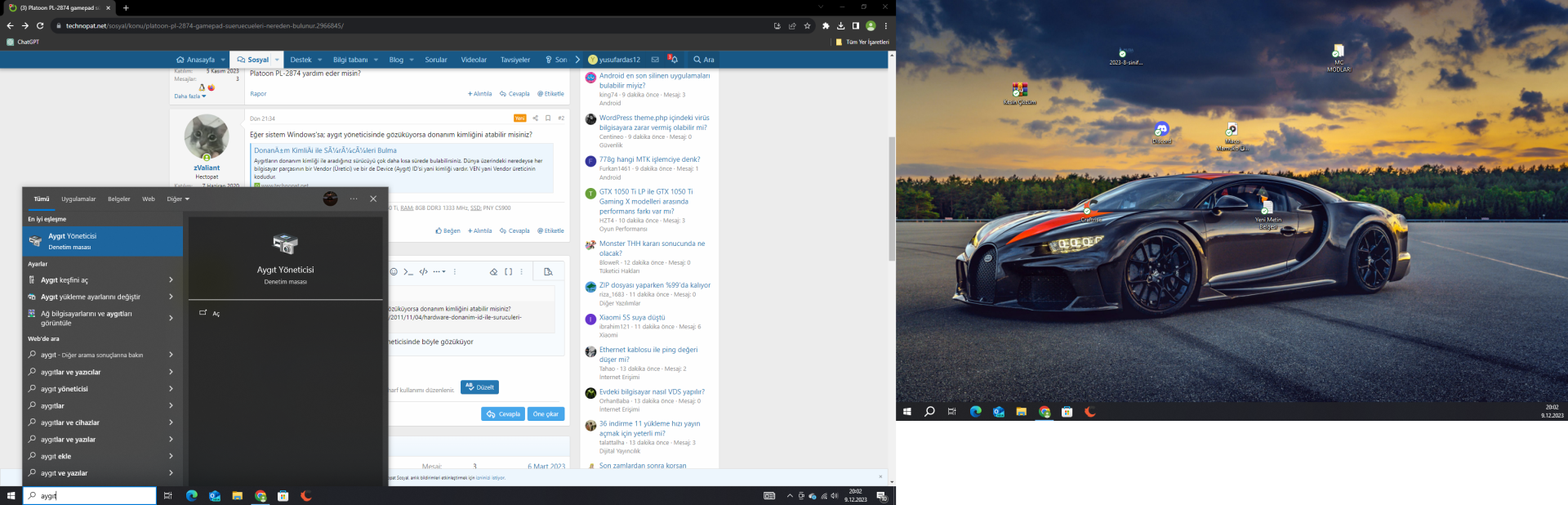Click Beğen on zValiant's post
Viewport: 1568px width, 505px height.
point(448,231)
